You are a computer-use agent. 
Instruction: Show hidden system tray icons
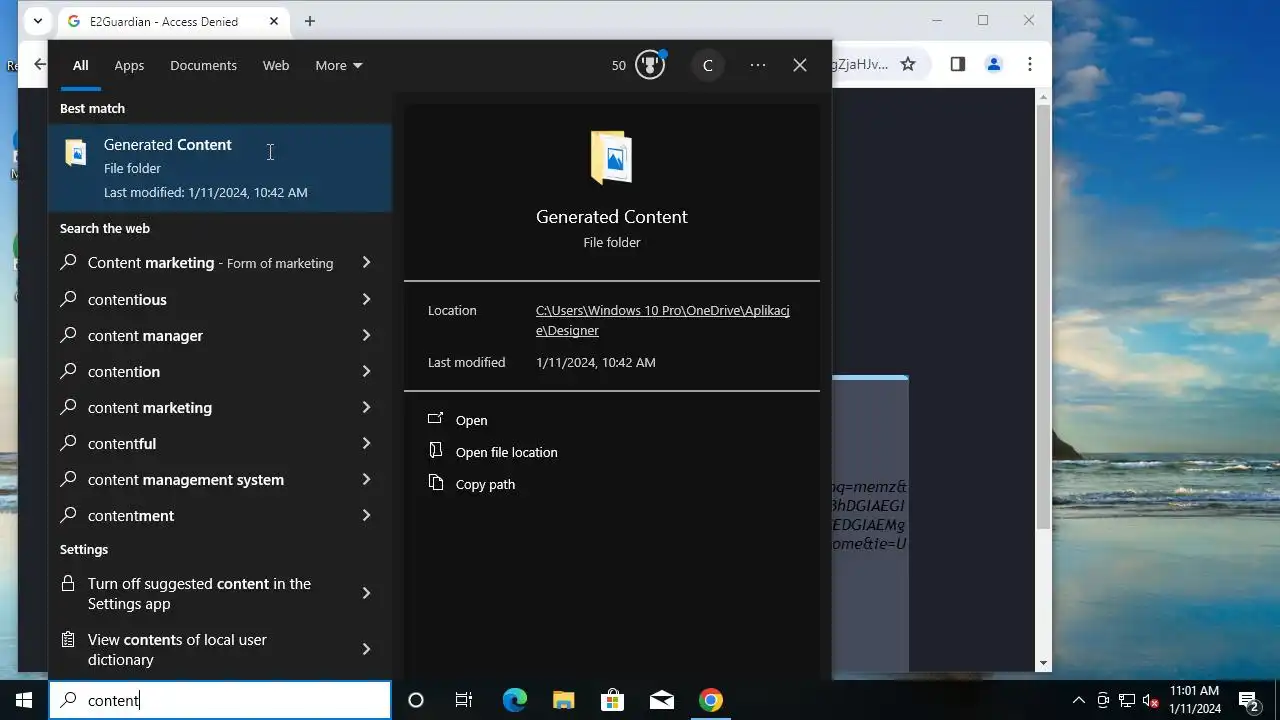[1079, 700]
